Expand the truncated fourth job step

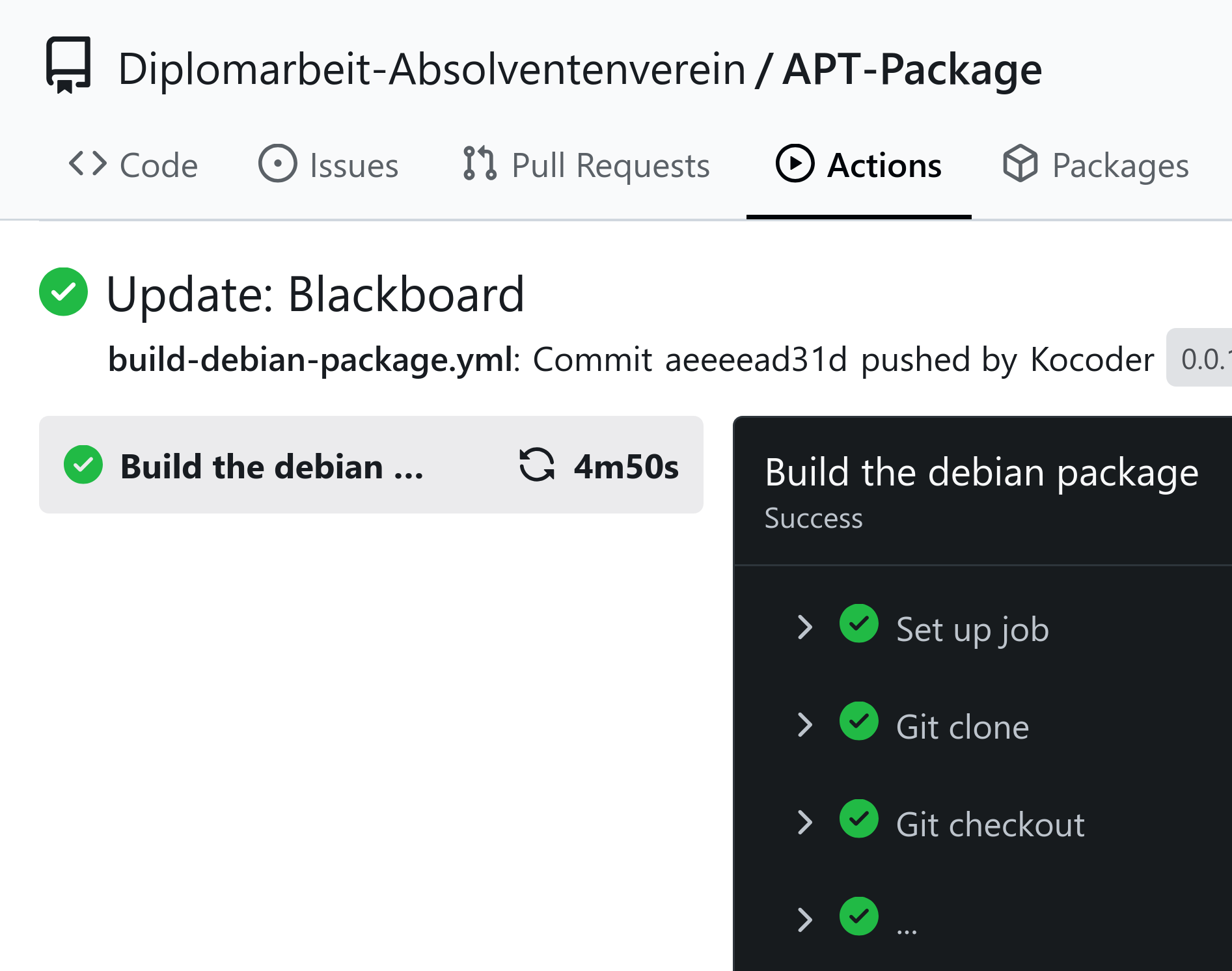coord(805,920)
